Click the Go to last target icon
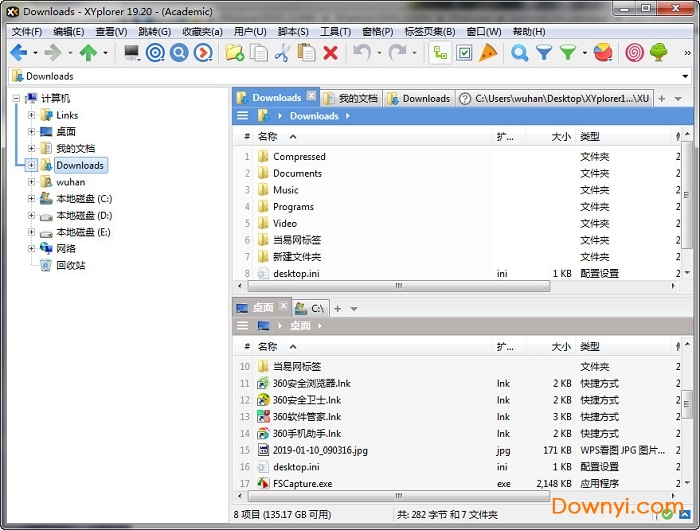This screenshot has width=700, height=530. tap(203, 53)
